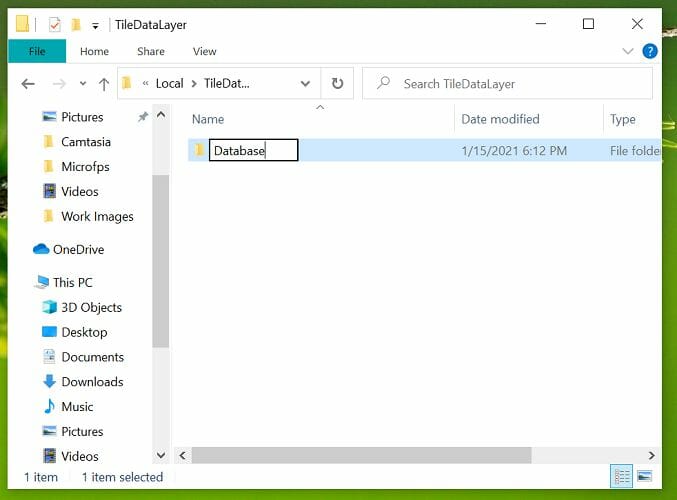Screen dimensions: 677x500
Task: Open Music under This PC
Action: click(77, 407)
